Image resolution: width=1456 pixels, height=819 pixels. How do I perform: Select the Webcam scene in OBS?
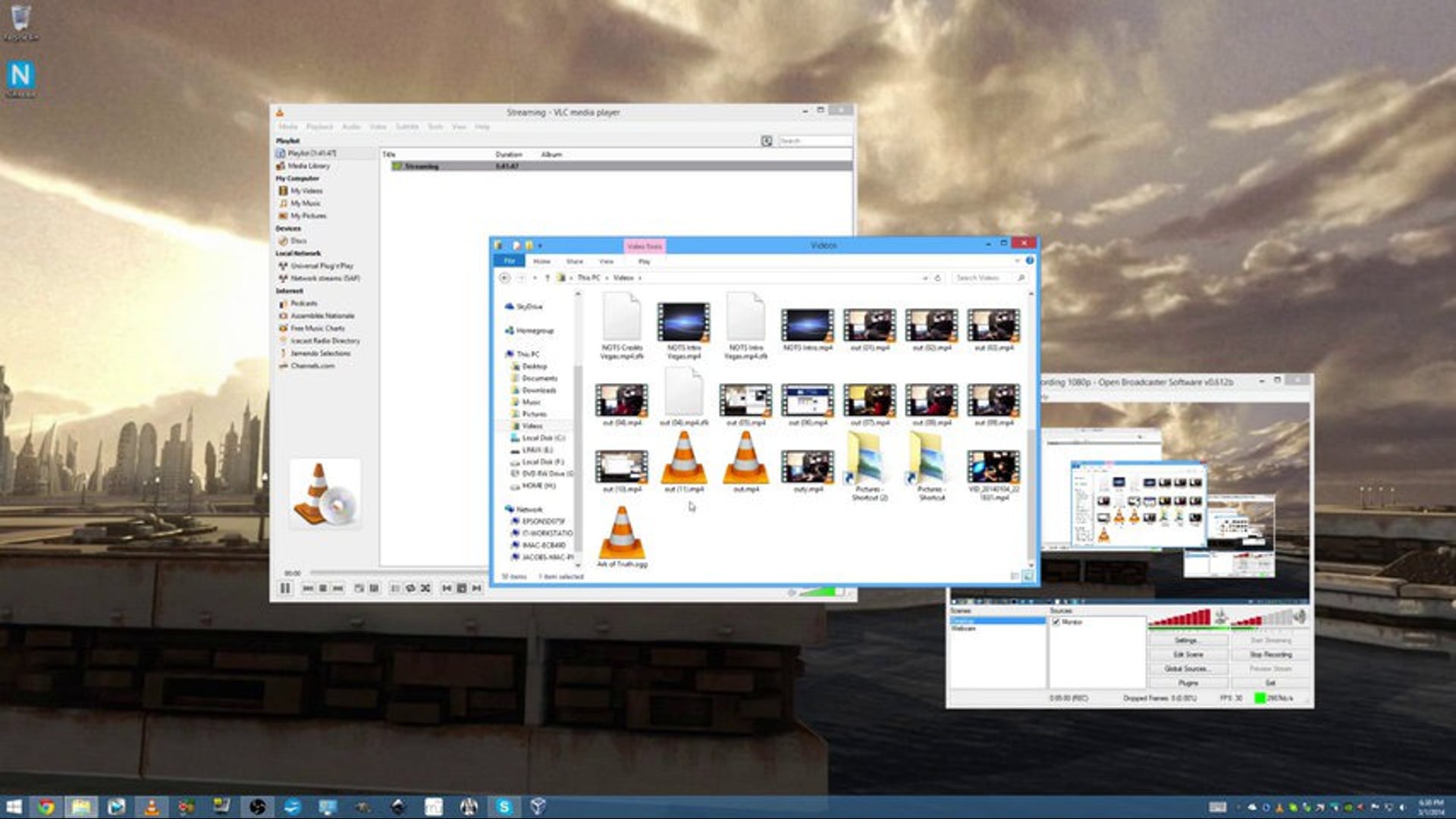963,629
